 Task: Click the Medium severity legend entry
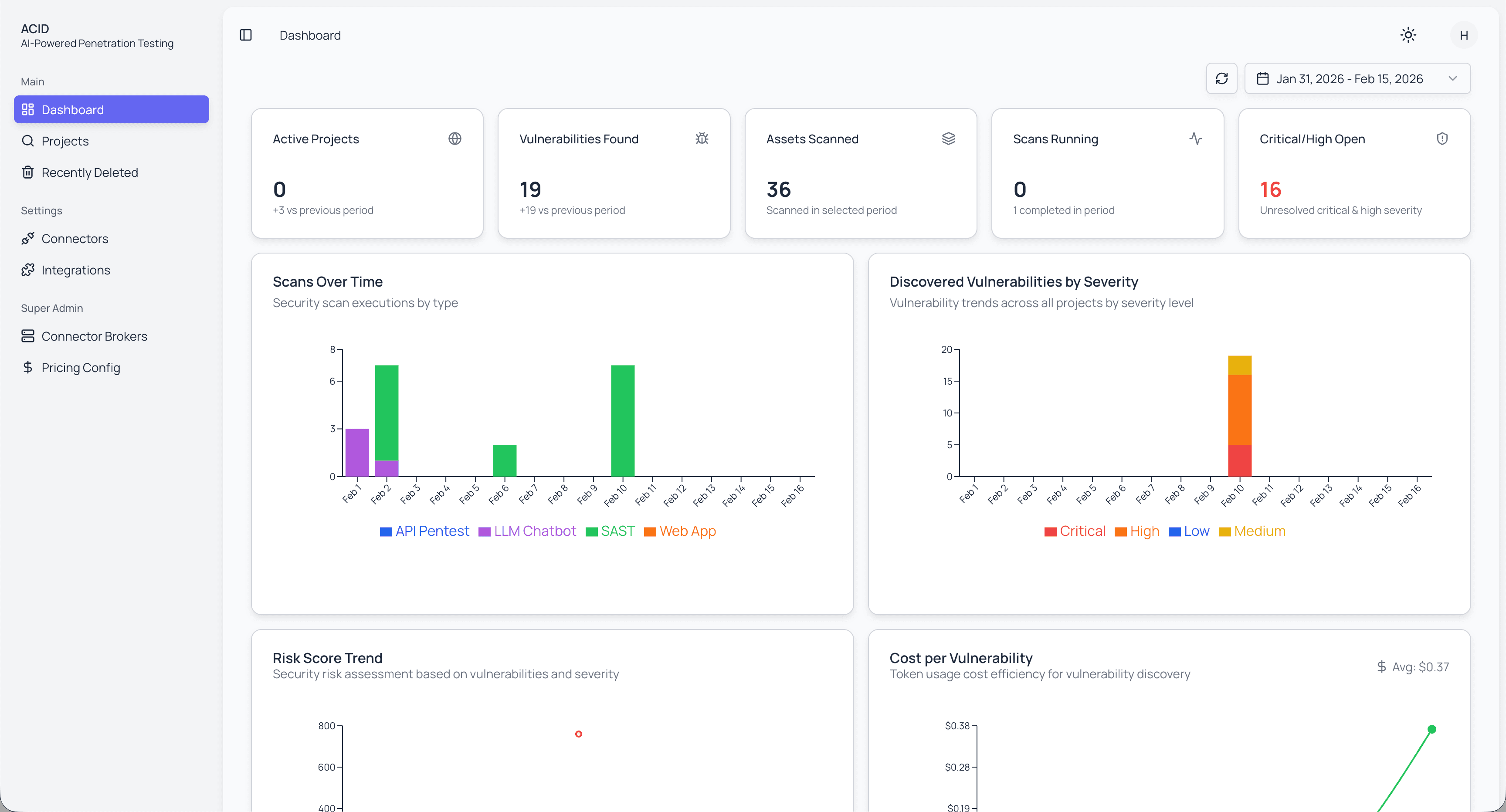1252,531
